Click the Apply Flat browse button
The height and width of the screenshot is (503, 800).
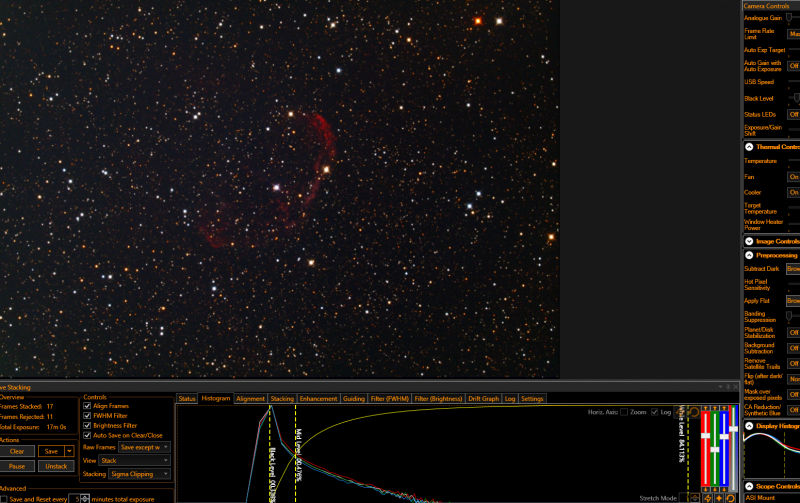[x=793, y=300]
